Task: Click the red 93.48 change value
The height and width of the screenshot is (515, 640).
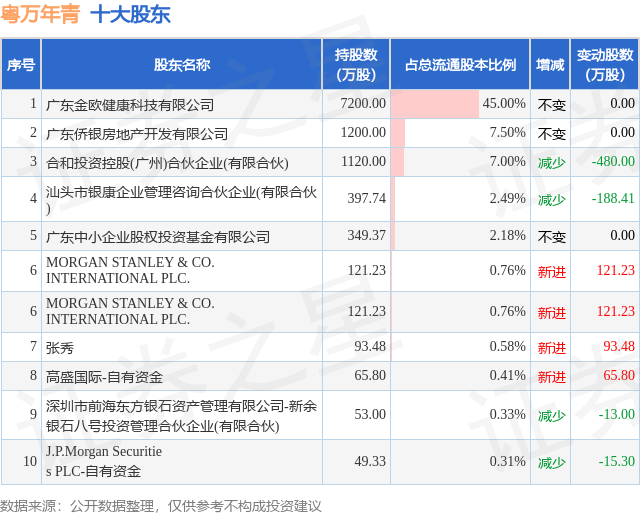Action: [619, 346]
